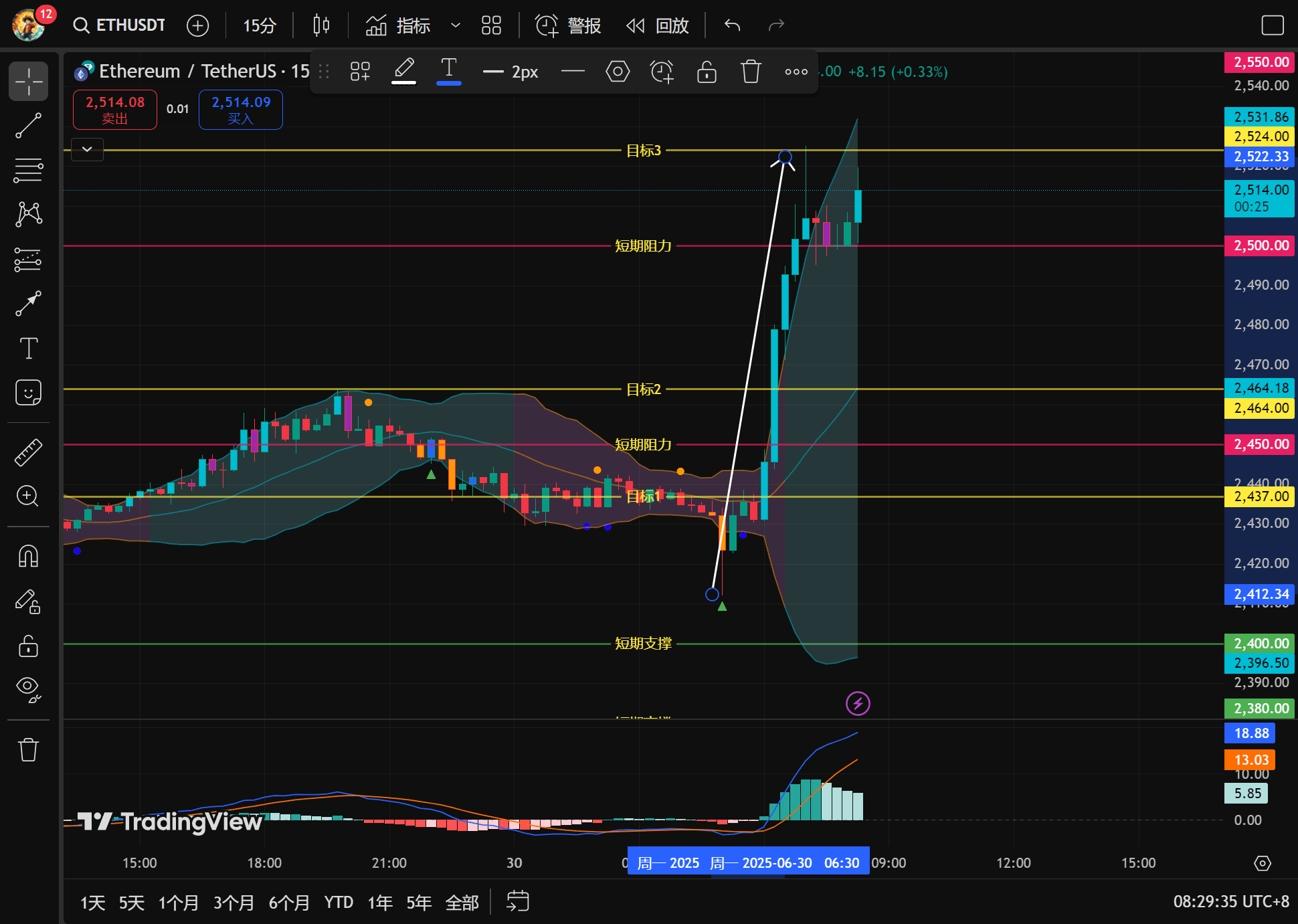
Task: Create an alert with 警报 button
Action: (568, 25)
